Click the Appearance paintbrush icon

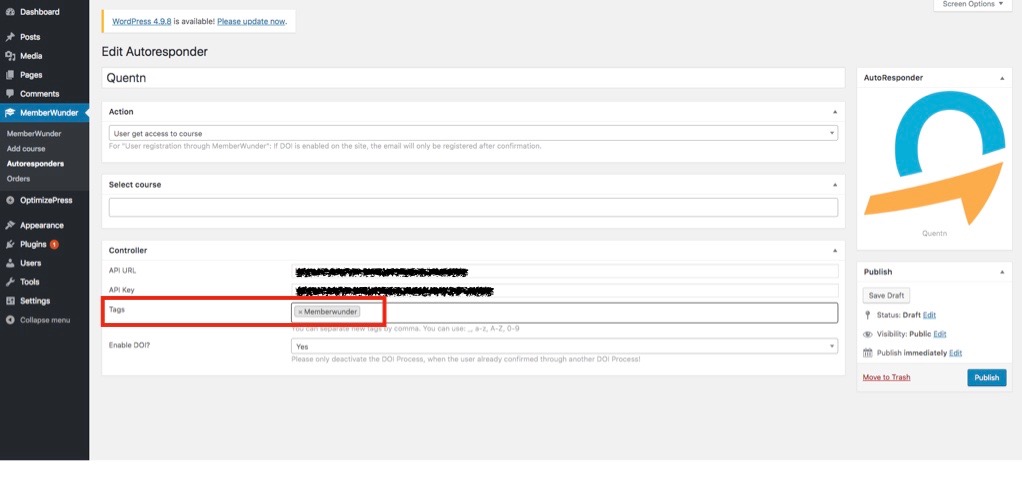click(x=10, y=225)
